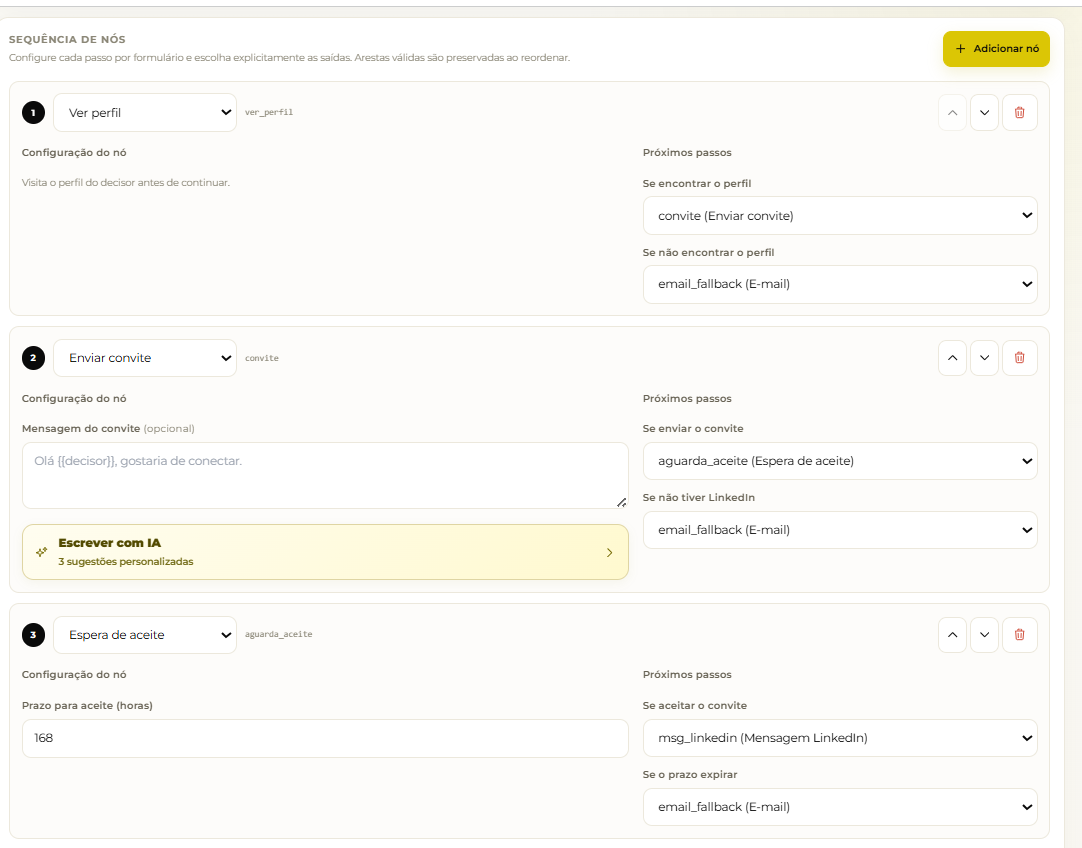
Task: Click the Mensagem do convite text area
Action: pos(325,475)
